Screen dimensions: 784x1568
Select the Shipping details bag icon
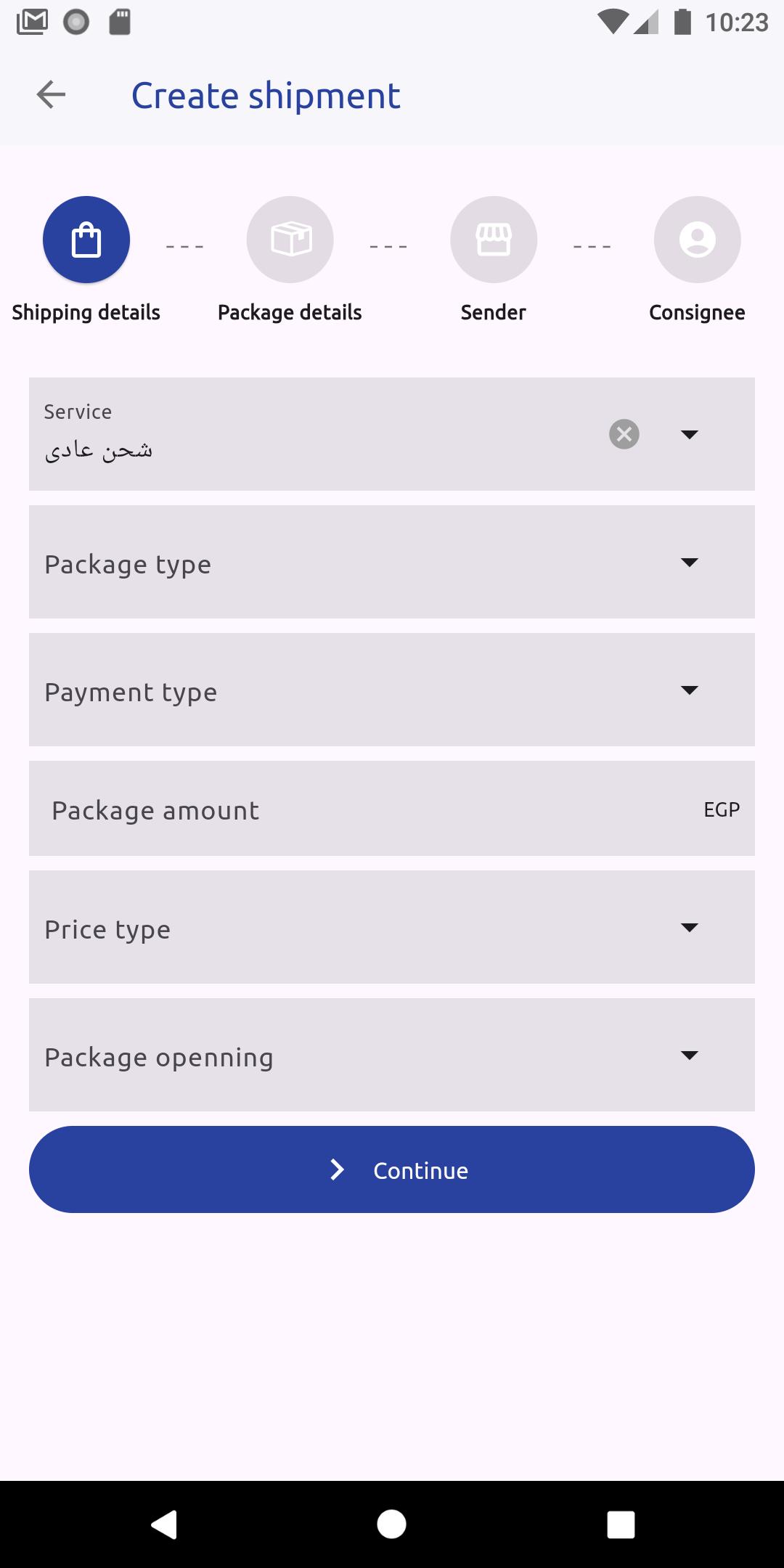coord(86,240)
